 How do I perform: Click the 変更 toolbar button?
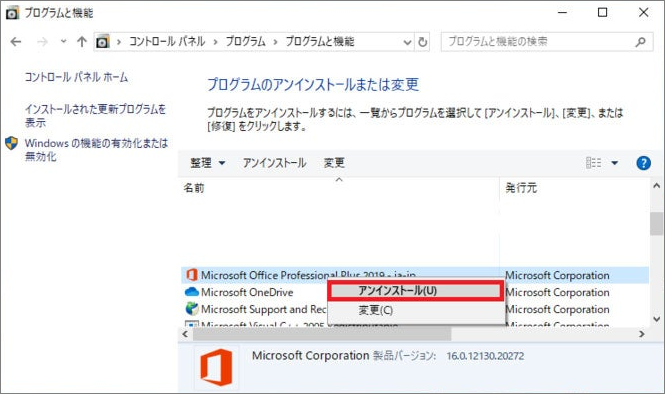334,163
